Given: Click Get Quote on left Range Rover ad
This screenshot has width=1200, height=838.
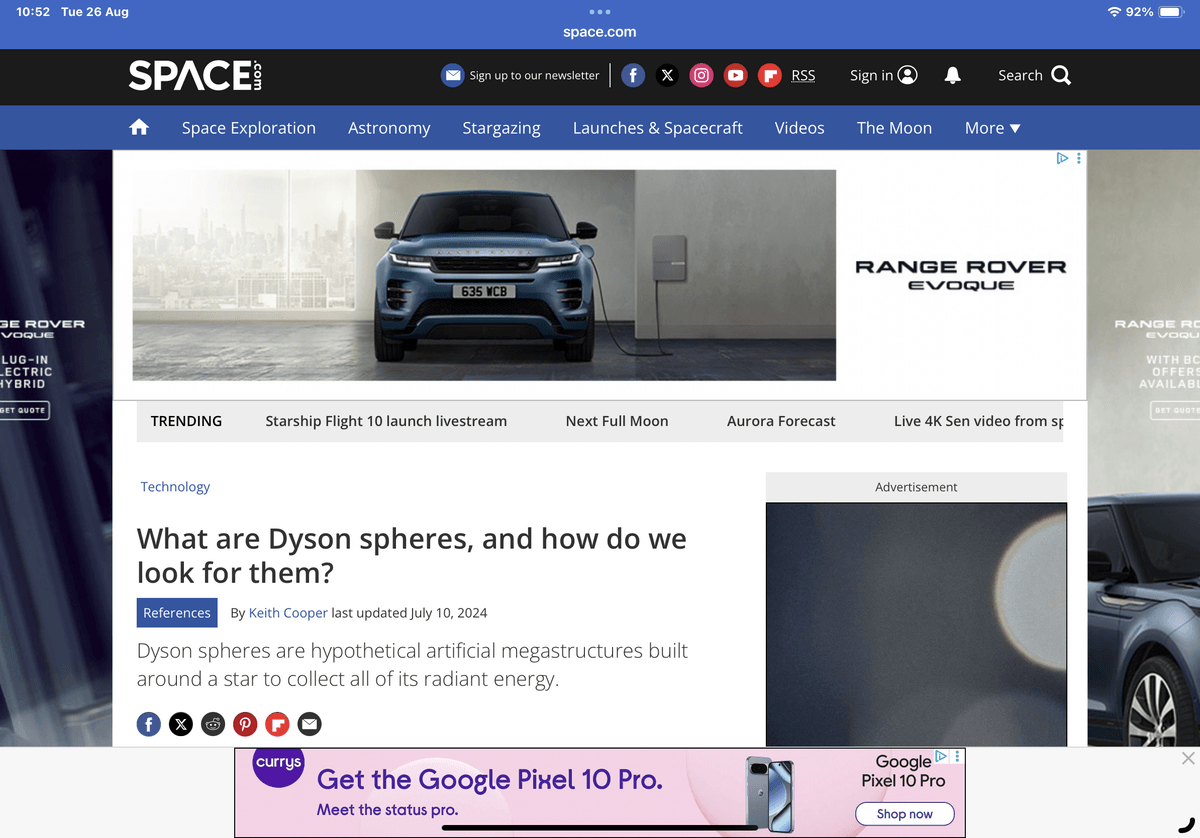Looking at the screenshot, I should (x=24, y=410).
